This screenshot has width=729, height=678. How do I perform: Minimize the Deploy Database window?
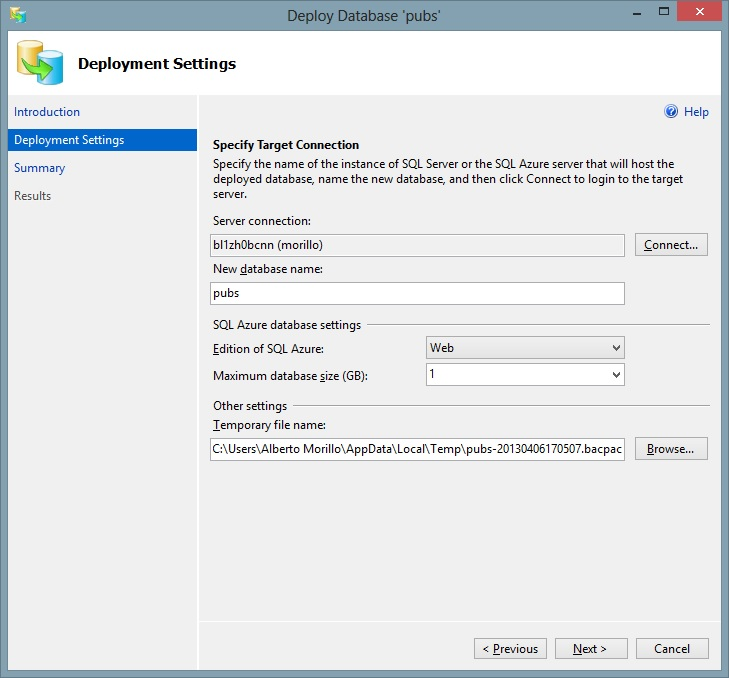(x=637, y=13)
